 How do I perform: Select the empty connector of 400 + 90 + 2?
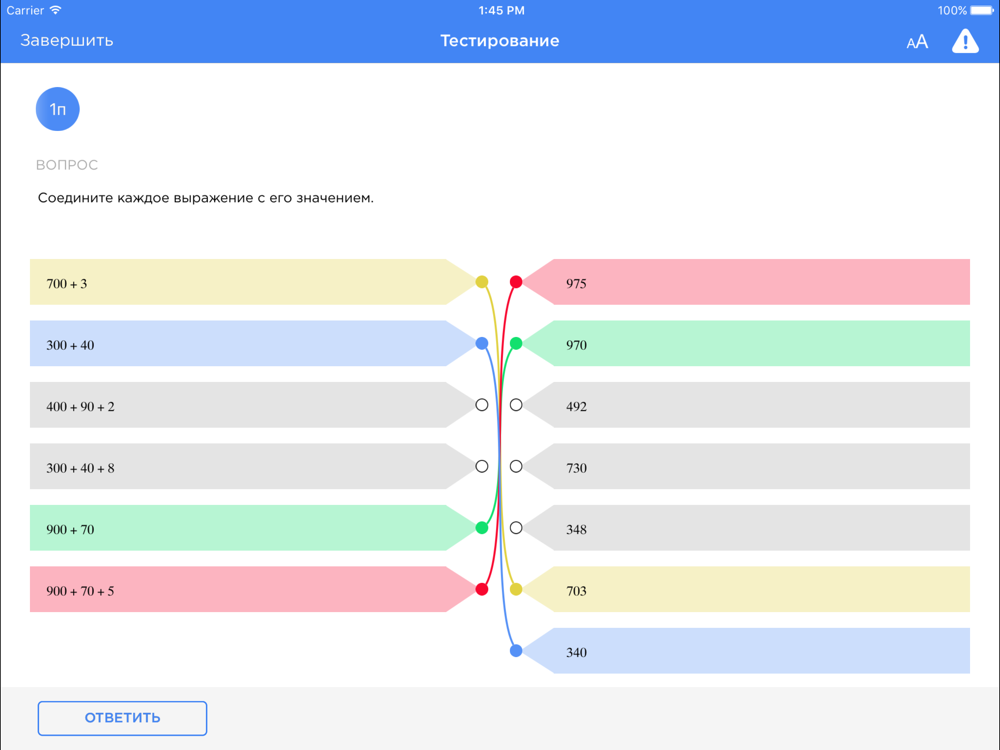coord(482,405)
